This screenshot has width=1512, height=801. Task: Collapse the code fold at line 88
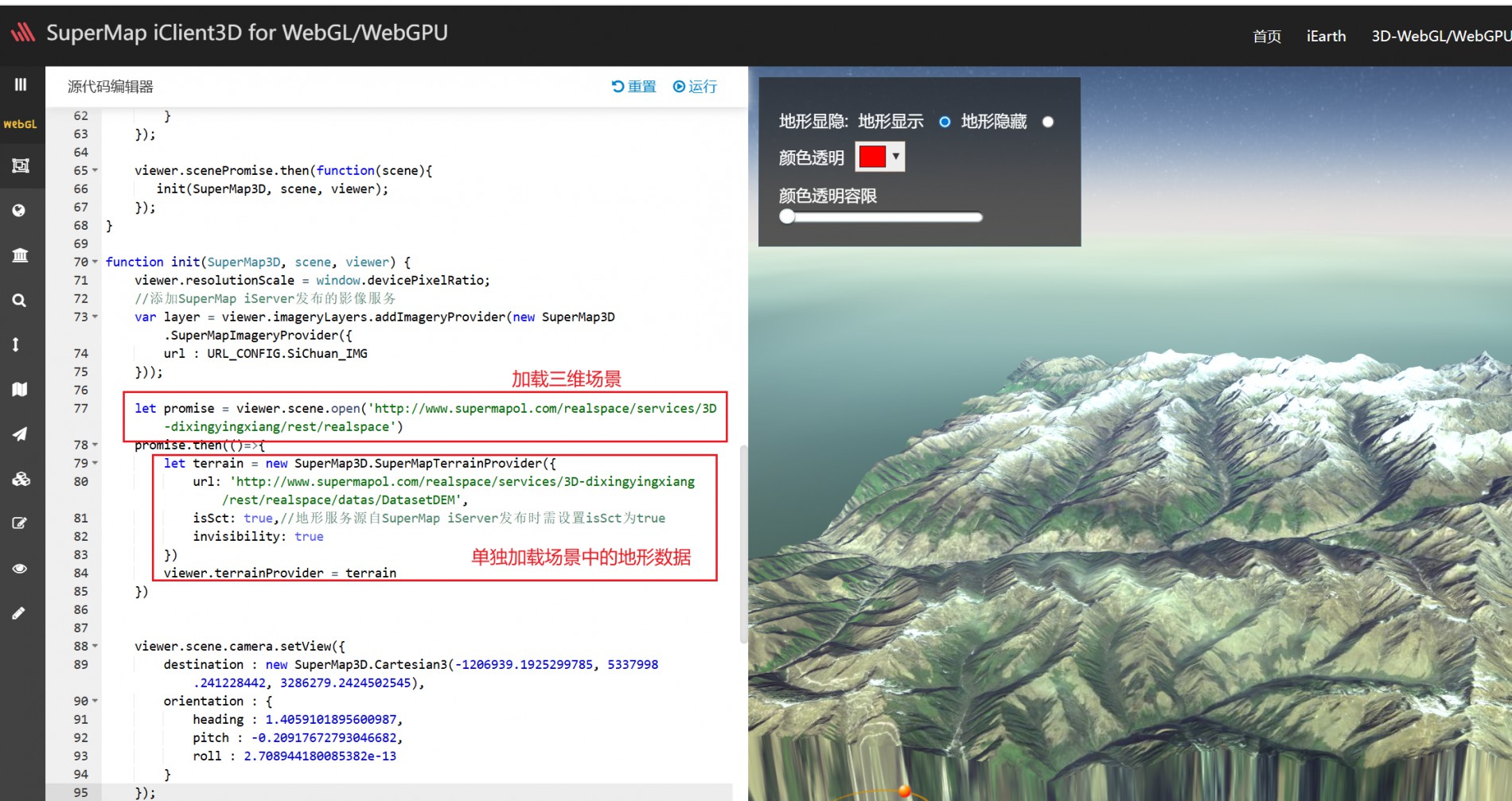coord(95,646)
